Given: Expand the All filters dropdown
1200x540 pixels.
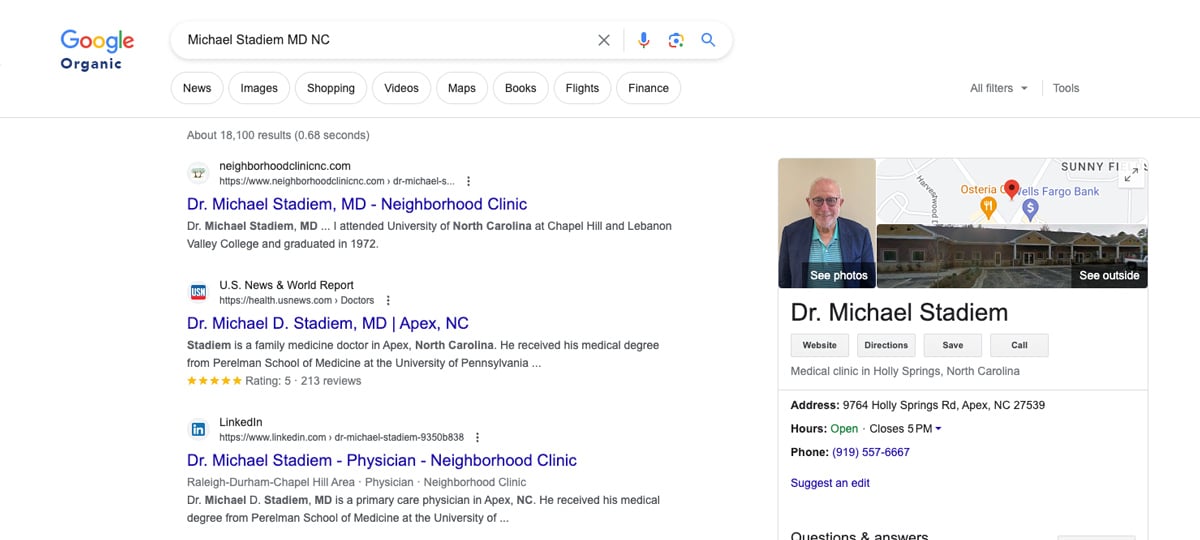Looking at the screenshot, I should click(998, 88).
